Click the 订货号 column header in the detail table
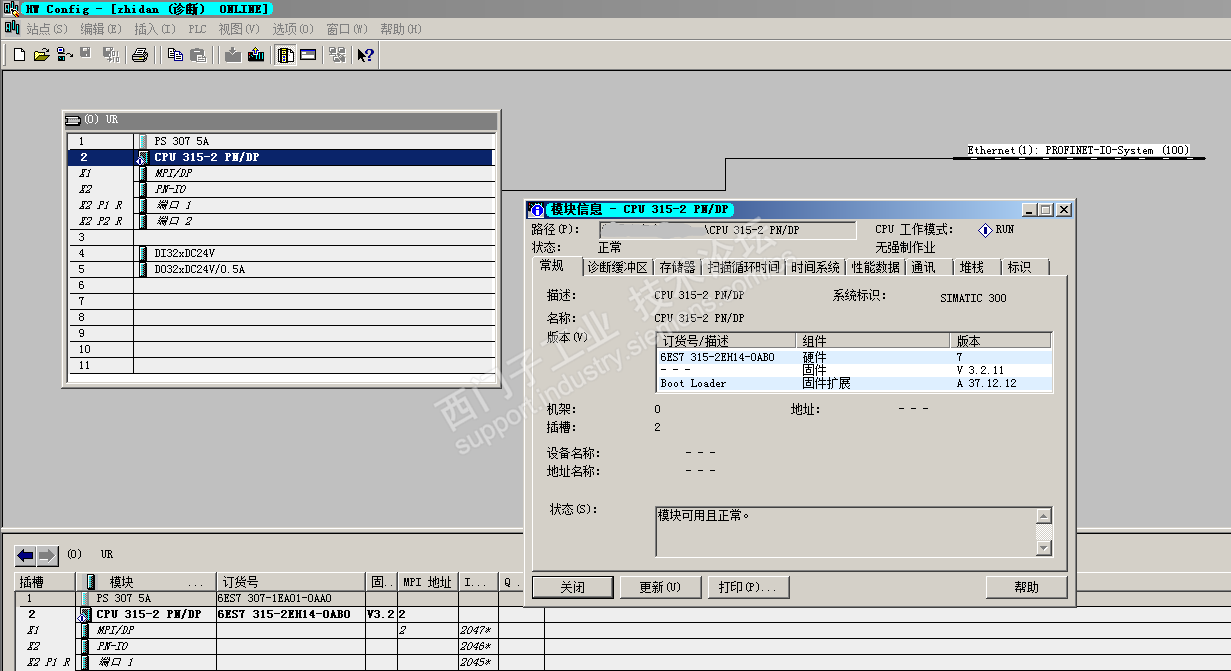1231x671 pixels. click(x=291, y=582)
